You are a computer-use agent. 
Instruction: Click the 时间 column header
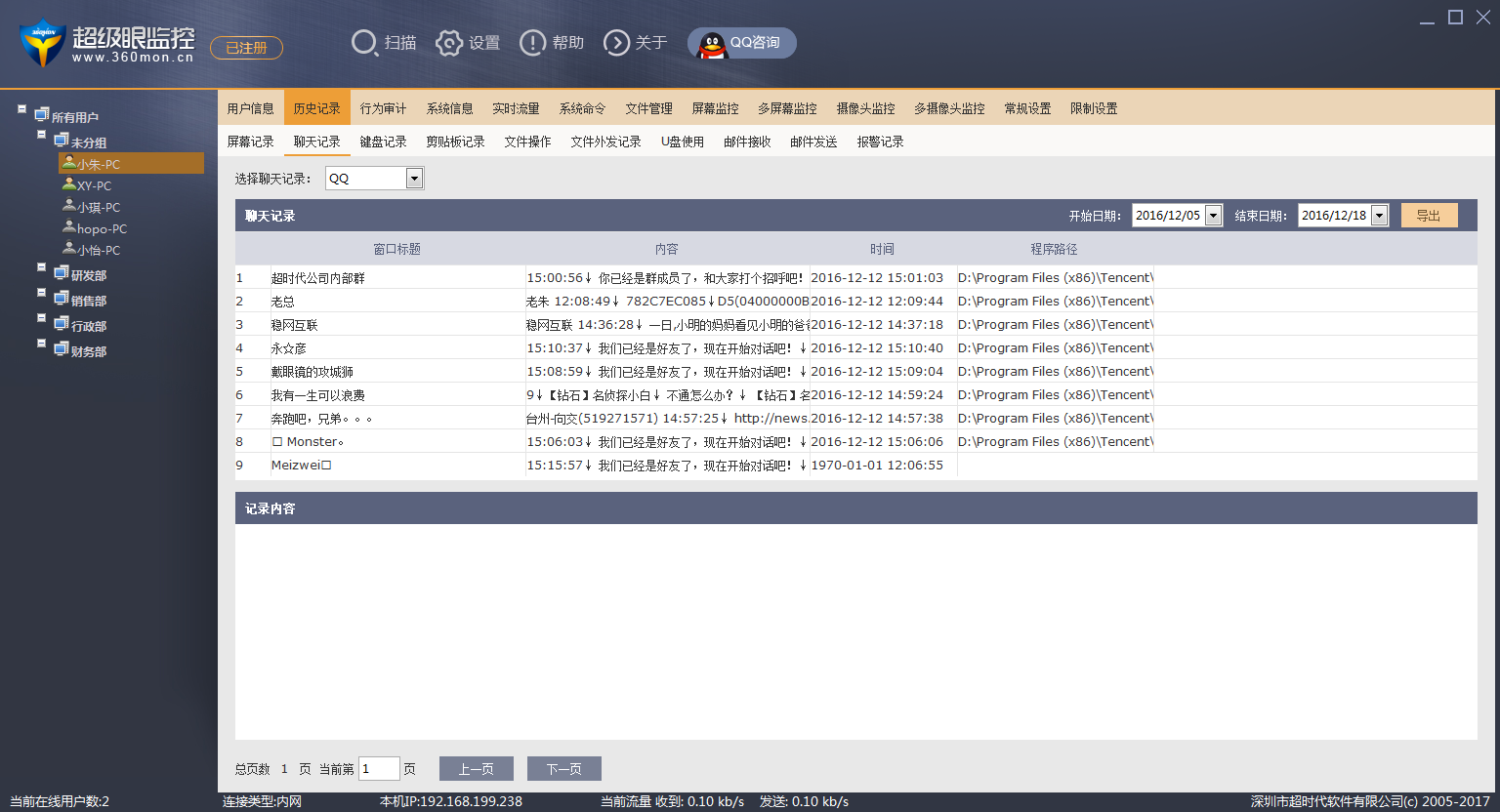click(x=883, y=249)
